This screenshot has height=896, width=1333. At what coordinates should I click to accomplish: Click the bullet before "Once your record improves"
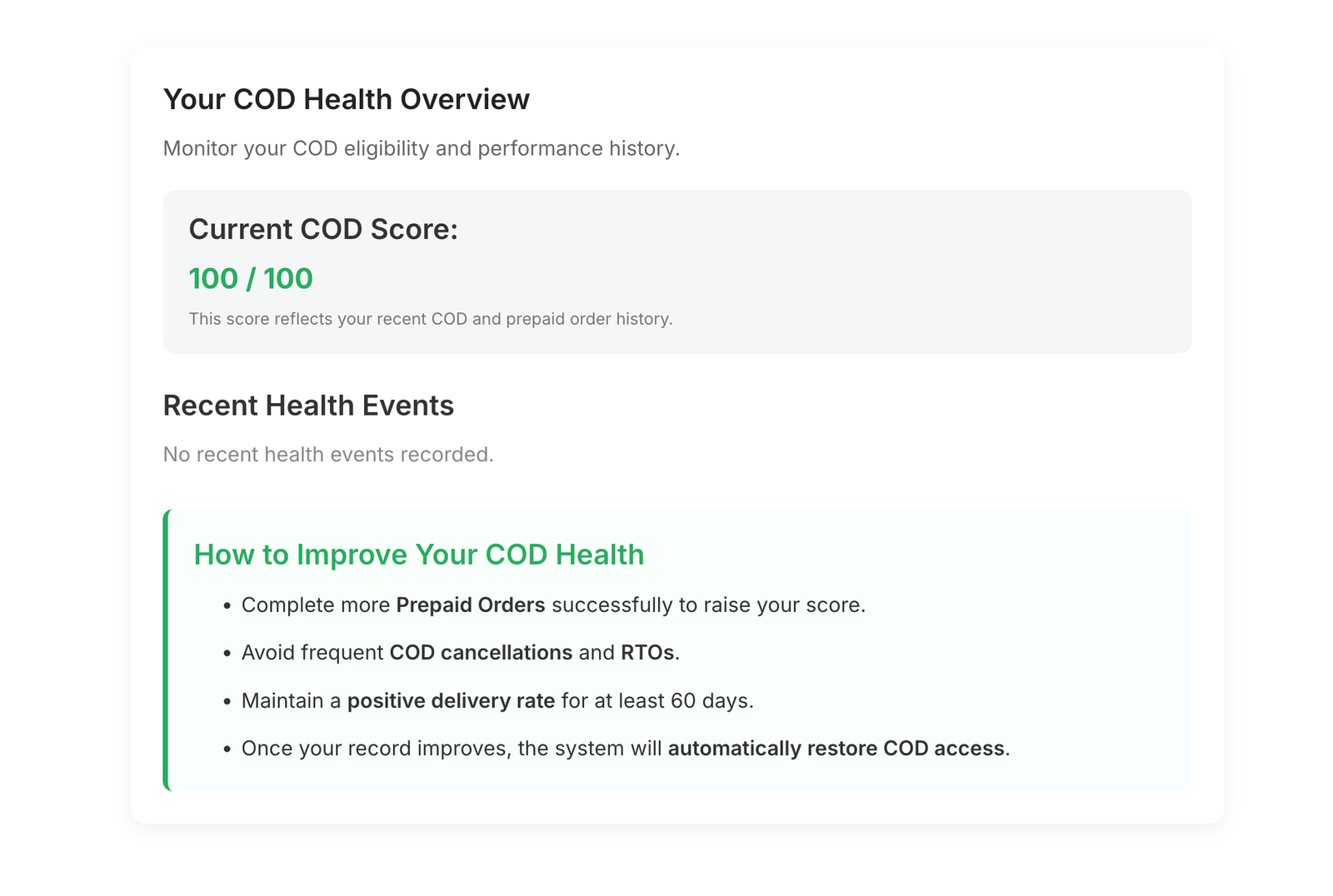[227, 749]
